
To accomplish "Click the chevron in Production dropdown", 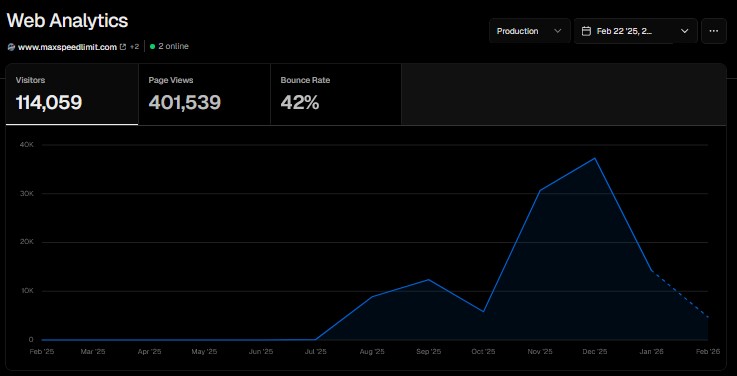I will pyautogui.click(x=557, y=31).
